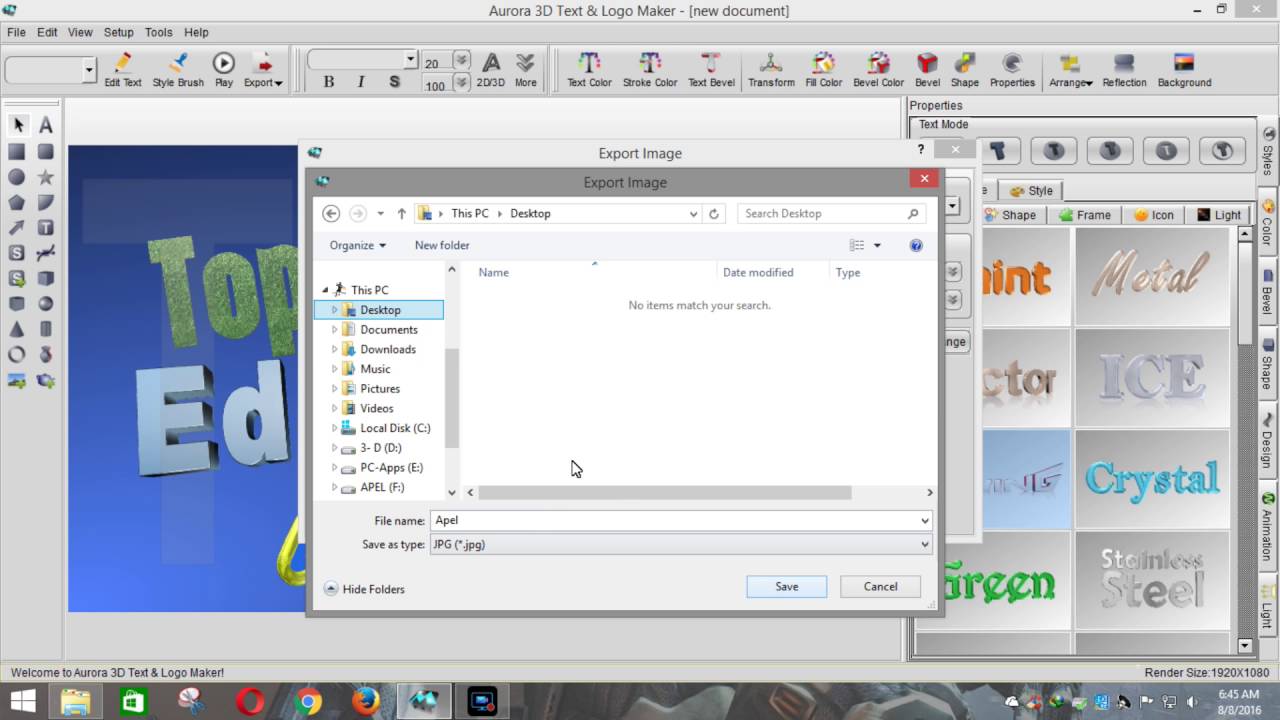This screenshot has width=1280, height=720.
Task: Open the Windows Start button
Action: [23, 701]
